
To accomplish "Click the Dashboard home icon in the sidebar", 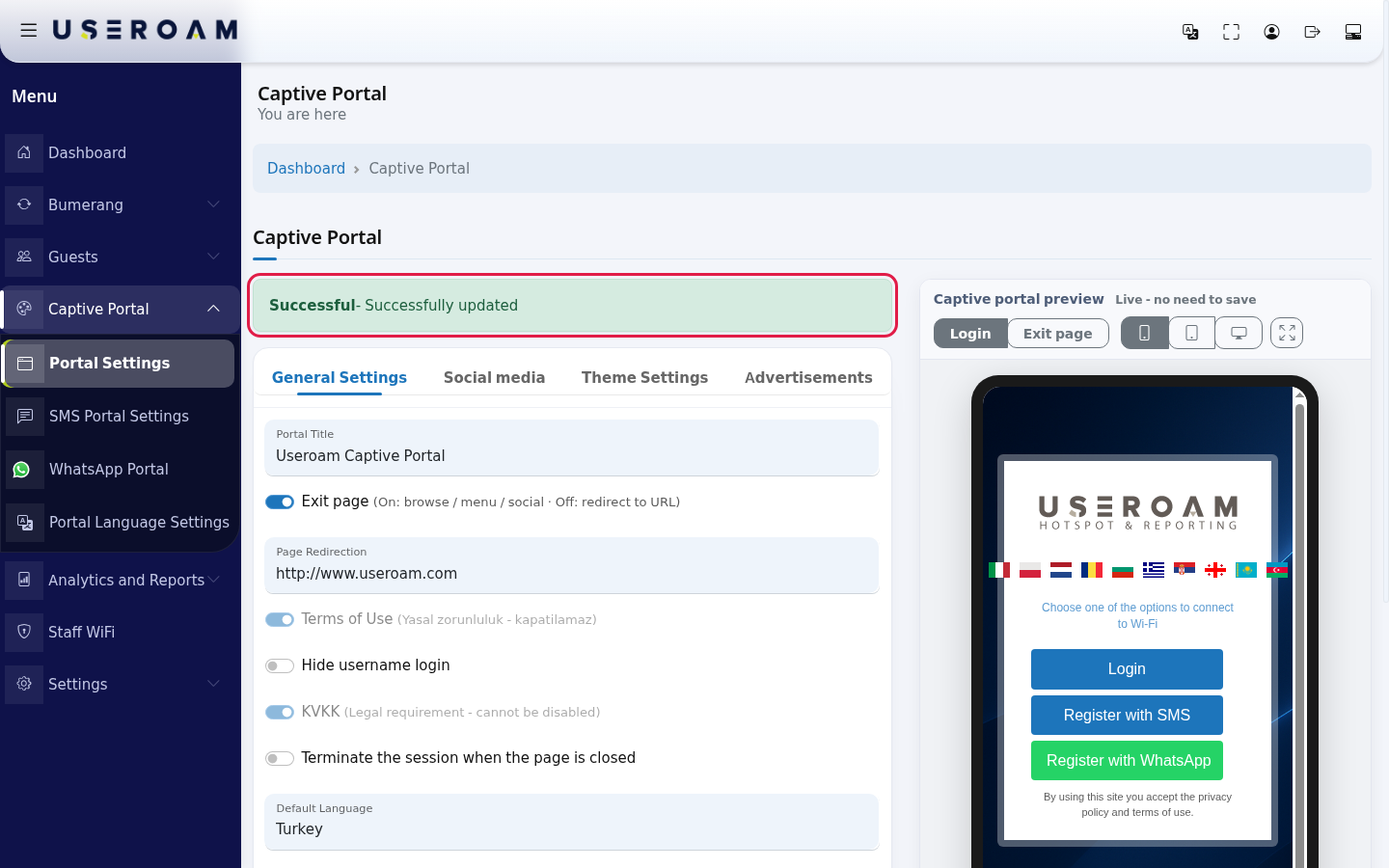I will point(24,152).
